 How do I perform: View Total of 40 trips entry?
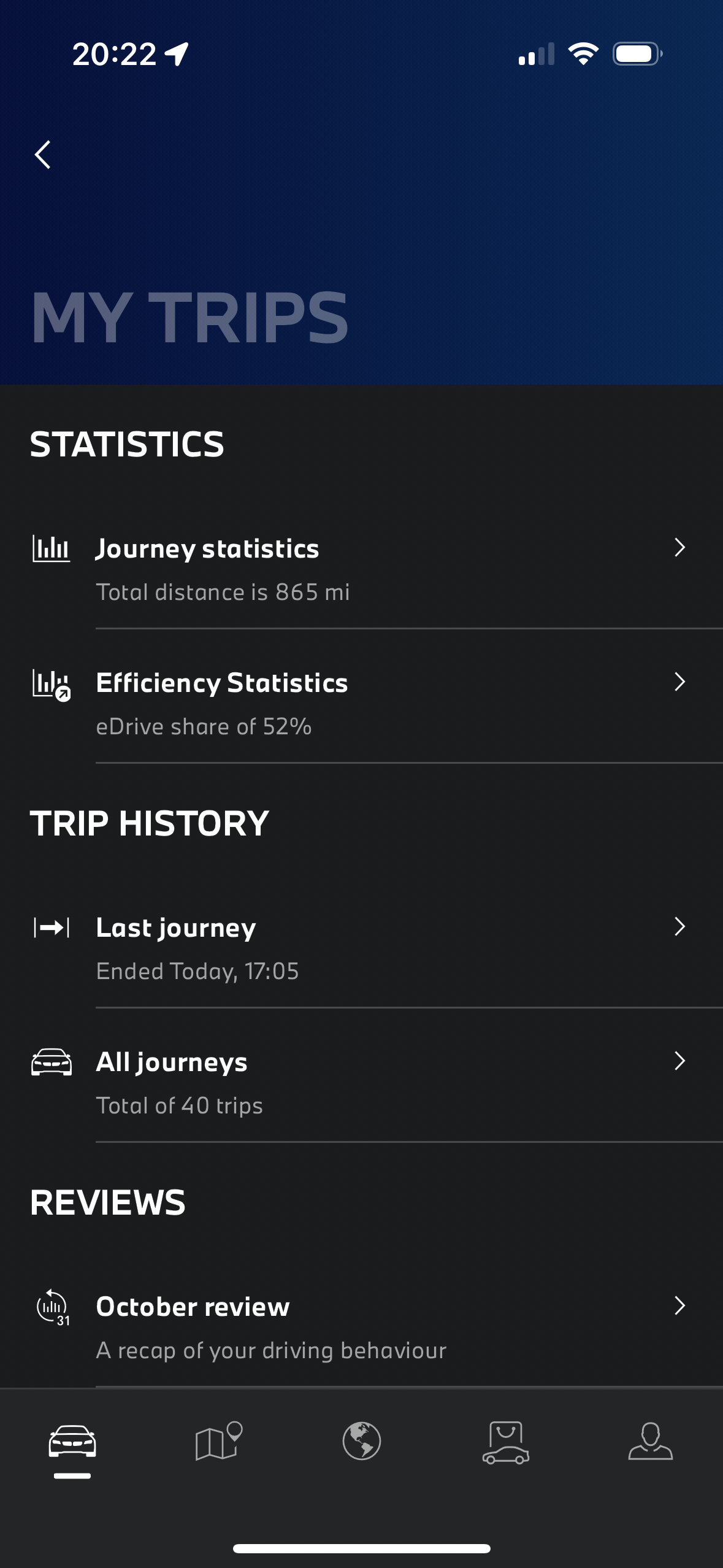click(179, 1105)
